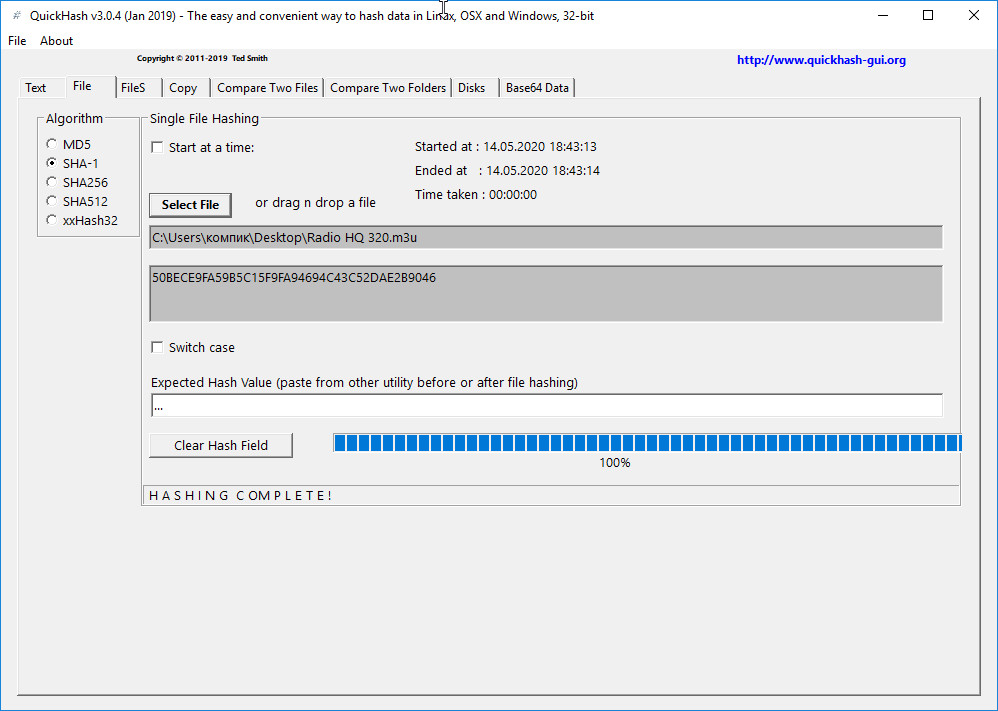Click the Expected Hash Value input field

click(547, 405)
